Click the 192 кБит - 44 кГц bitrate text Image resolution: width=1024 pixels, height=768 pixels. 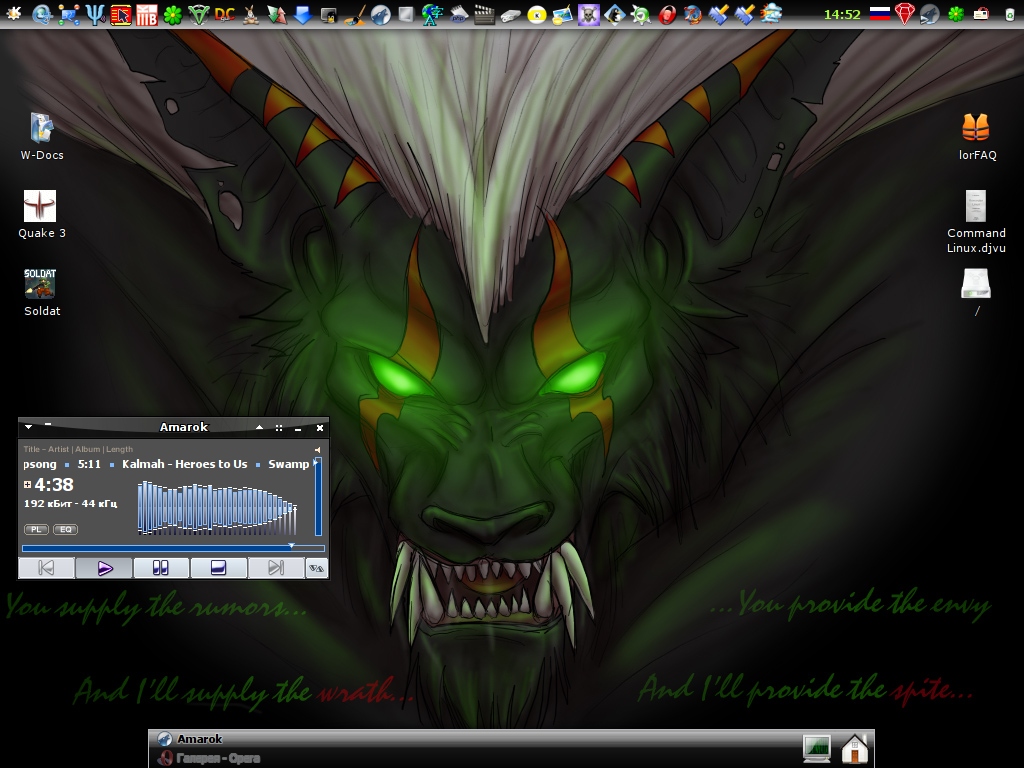click(71, 504)
